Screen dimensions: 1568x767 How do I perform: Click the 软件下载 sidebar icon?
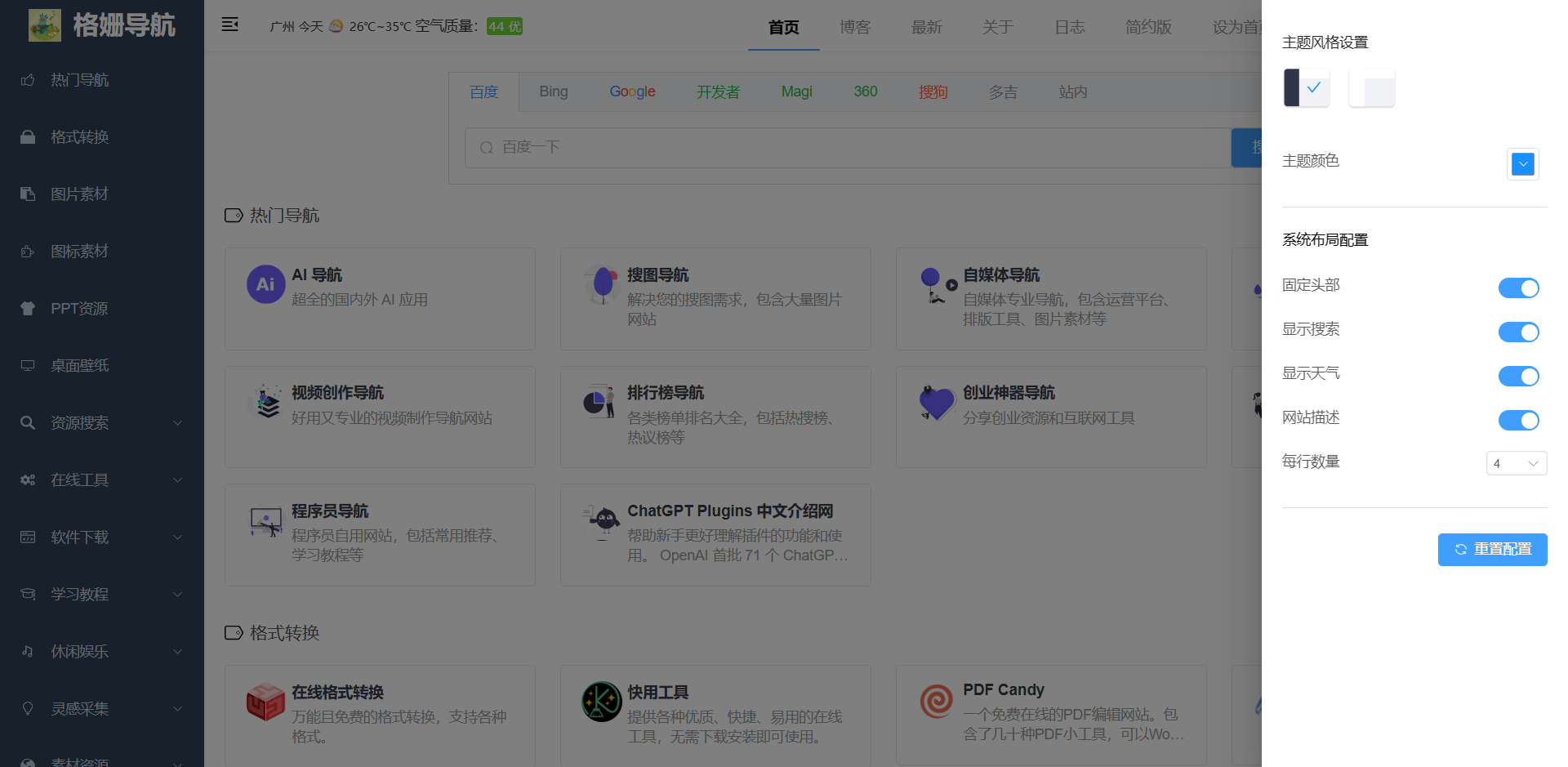(28, 537)
